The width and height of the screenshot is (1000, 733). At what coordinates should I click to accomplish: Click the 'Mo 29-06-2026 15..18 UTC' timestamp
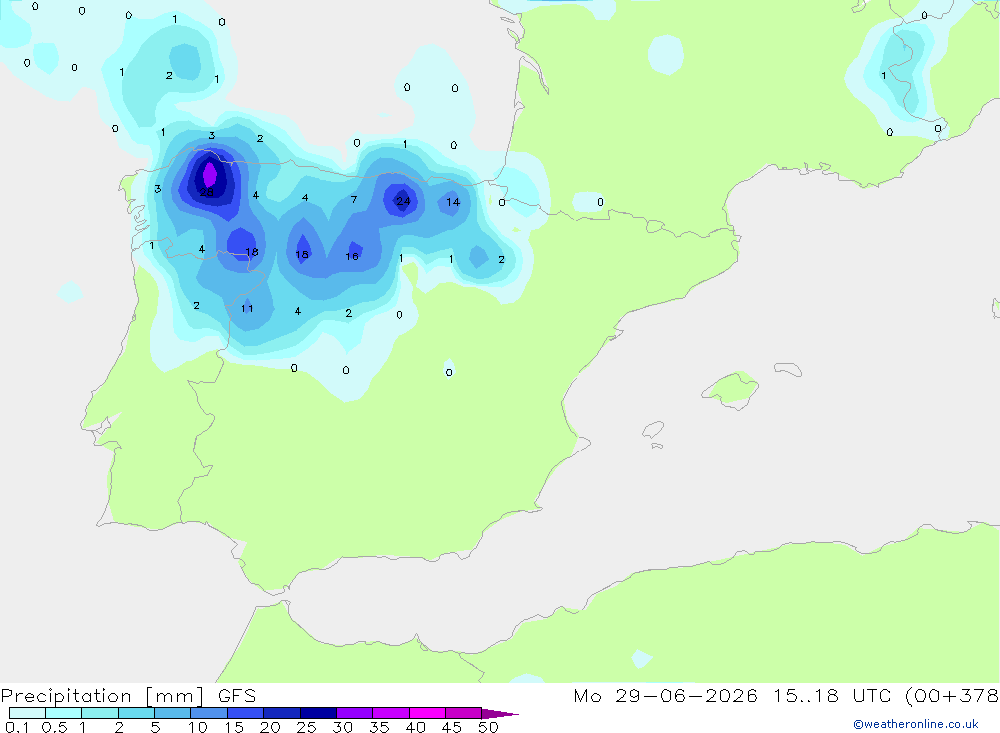pyautogui.click(x=732, y=695)
